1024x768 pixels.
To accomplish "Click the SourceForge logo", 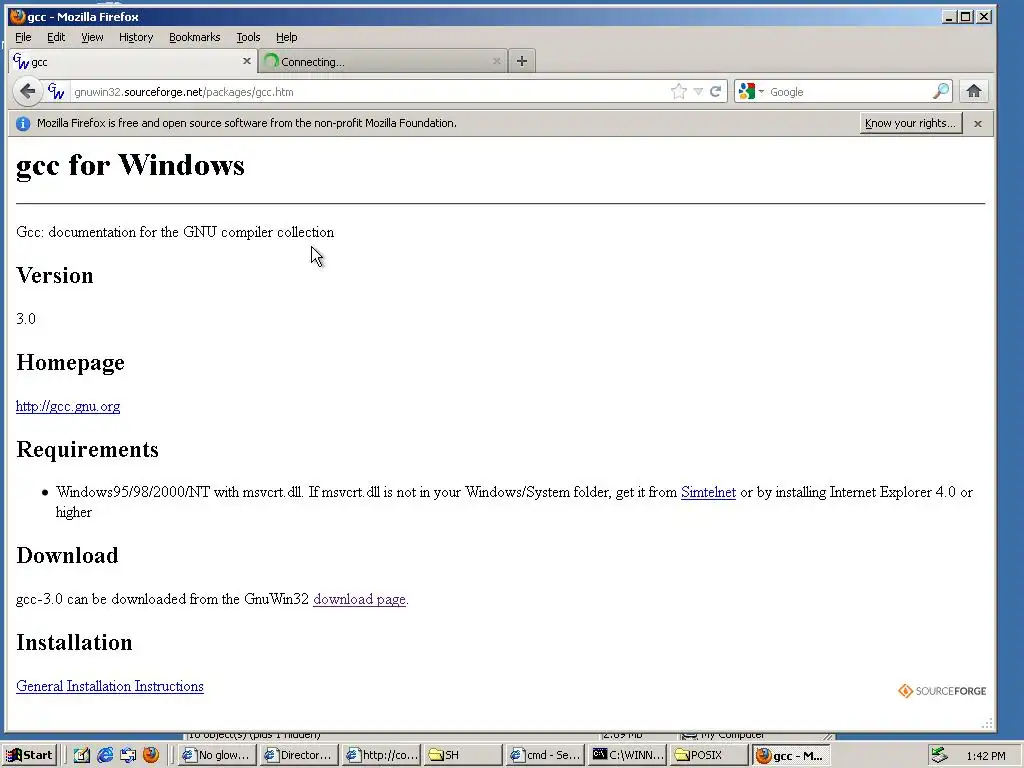I will pyautogui.click(x=942, y=691).
